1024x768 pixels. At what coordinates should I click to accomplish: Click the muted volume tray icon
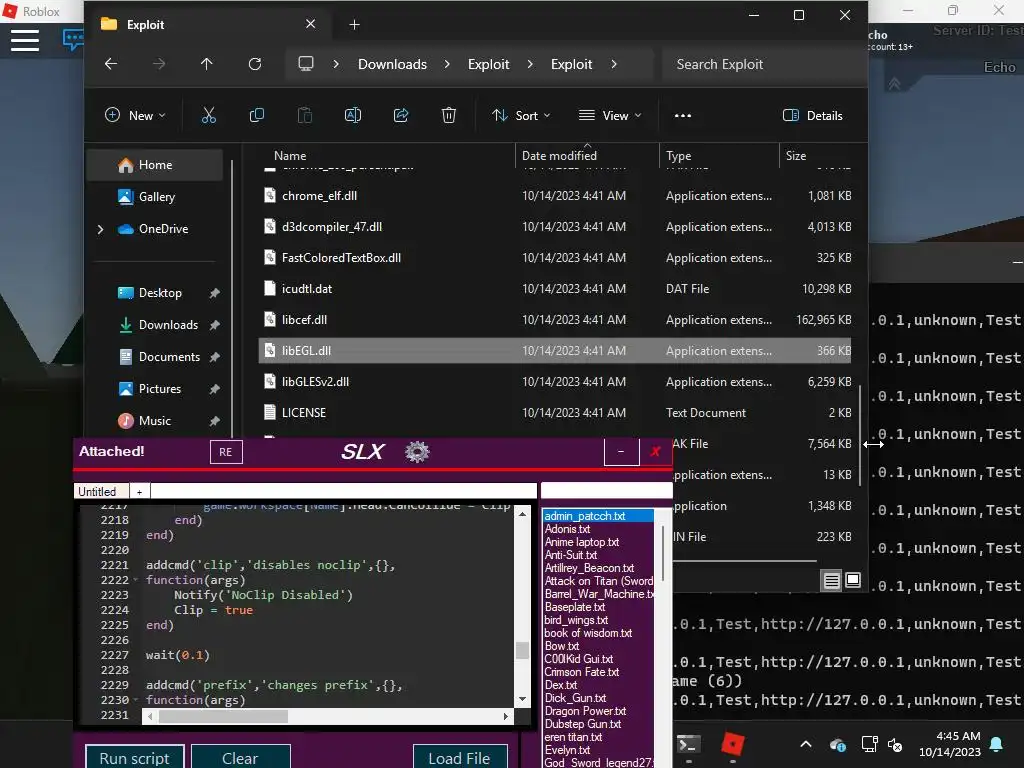[x=895, y=744]
